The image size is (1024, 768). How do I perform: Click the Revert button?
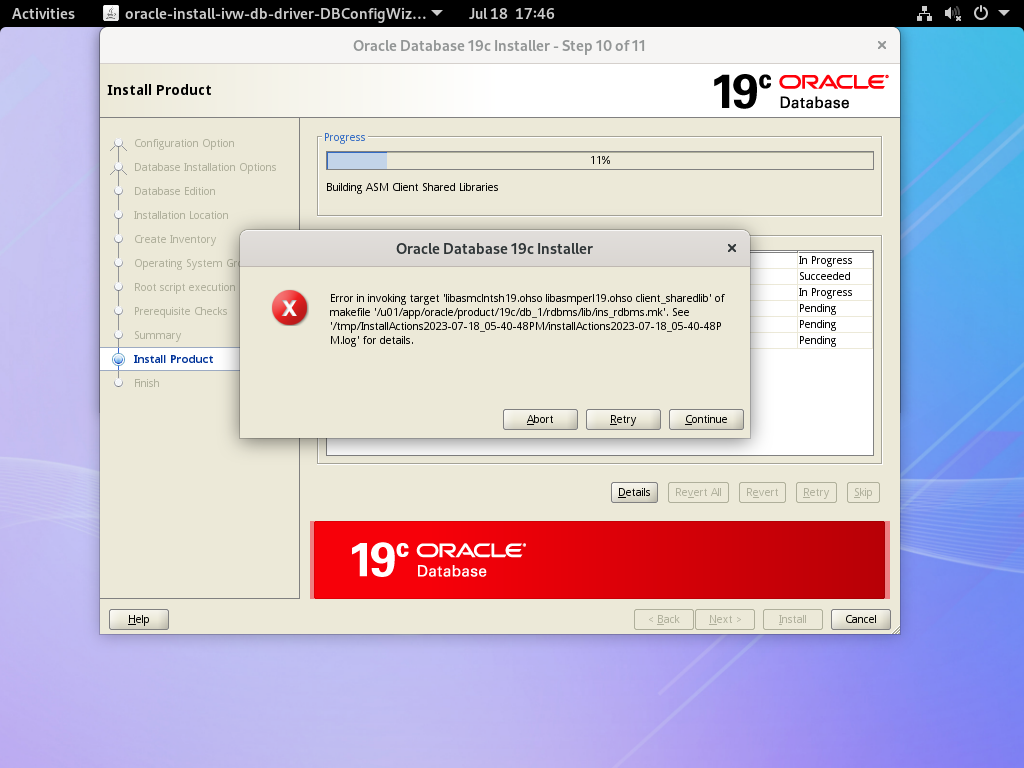[x=762, y=492]
